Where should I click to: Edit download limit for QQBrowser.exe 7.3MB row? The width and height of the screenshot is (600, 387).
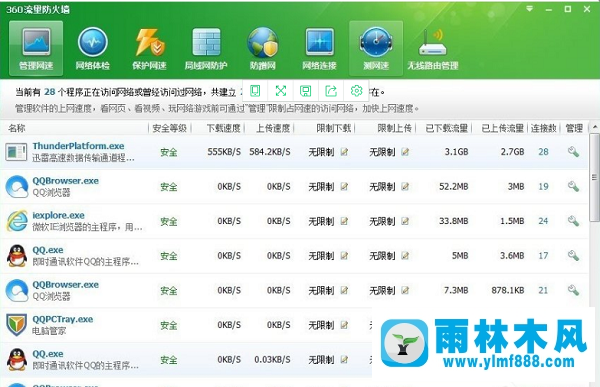344,290
